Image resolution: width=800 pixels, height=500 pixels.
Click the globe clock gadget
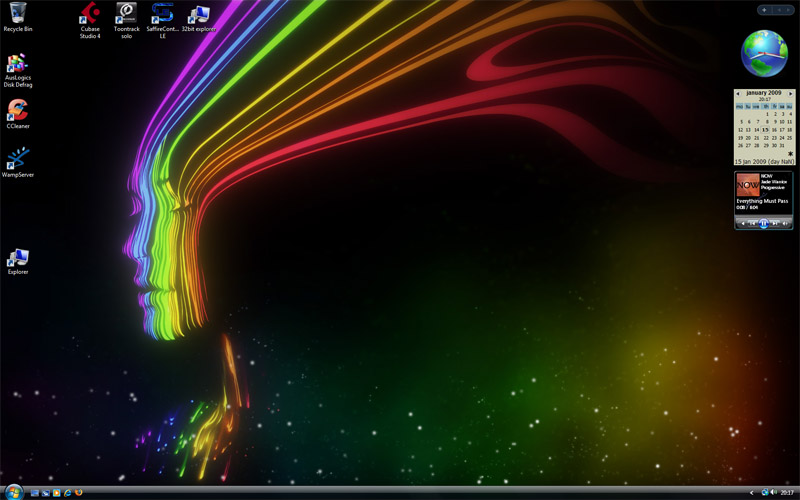(x=765, y=53)
